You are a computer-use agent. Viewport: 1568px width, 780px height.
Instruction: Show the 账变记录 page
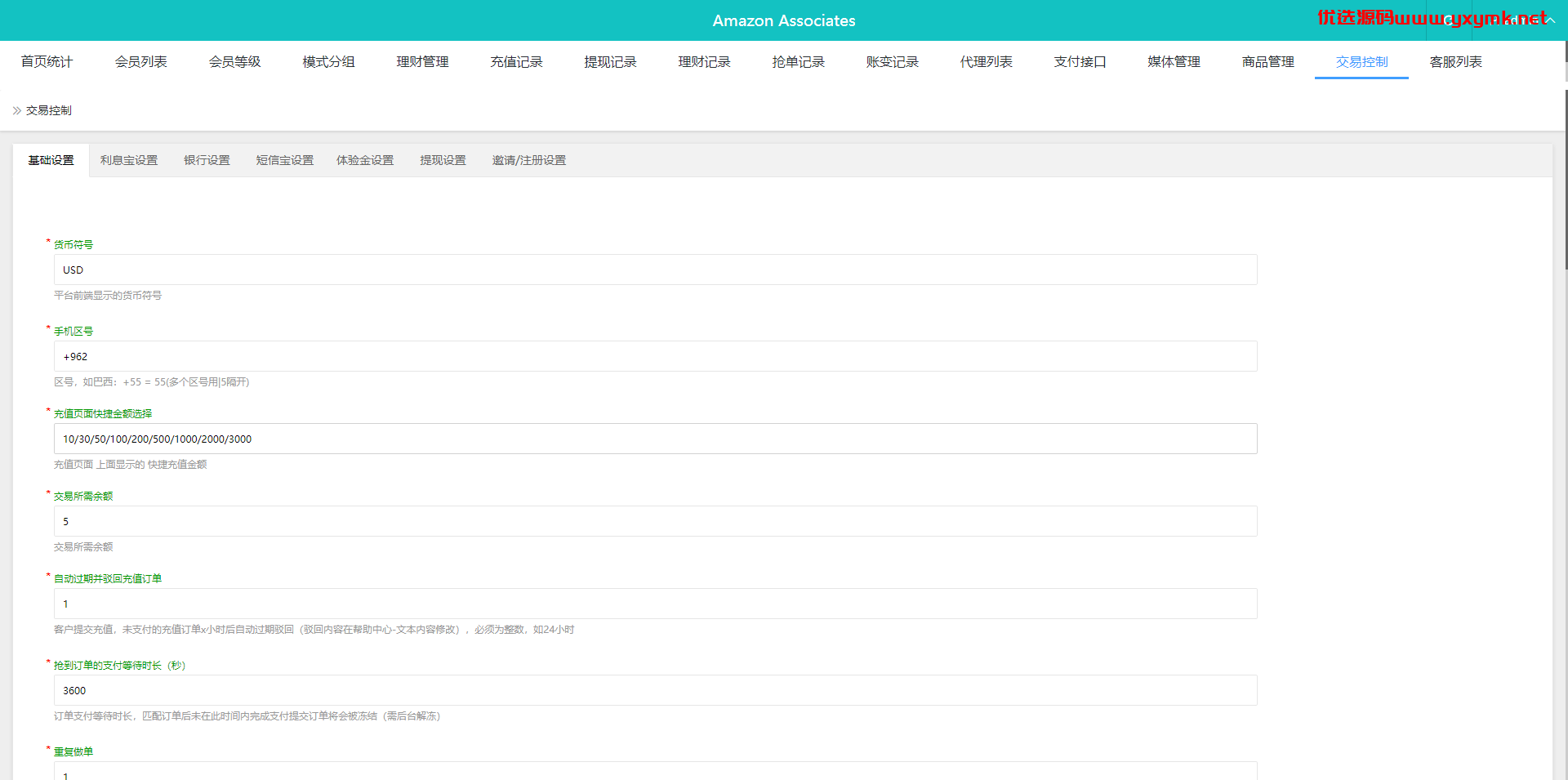(892, 62)
